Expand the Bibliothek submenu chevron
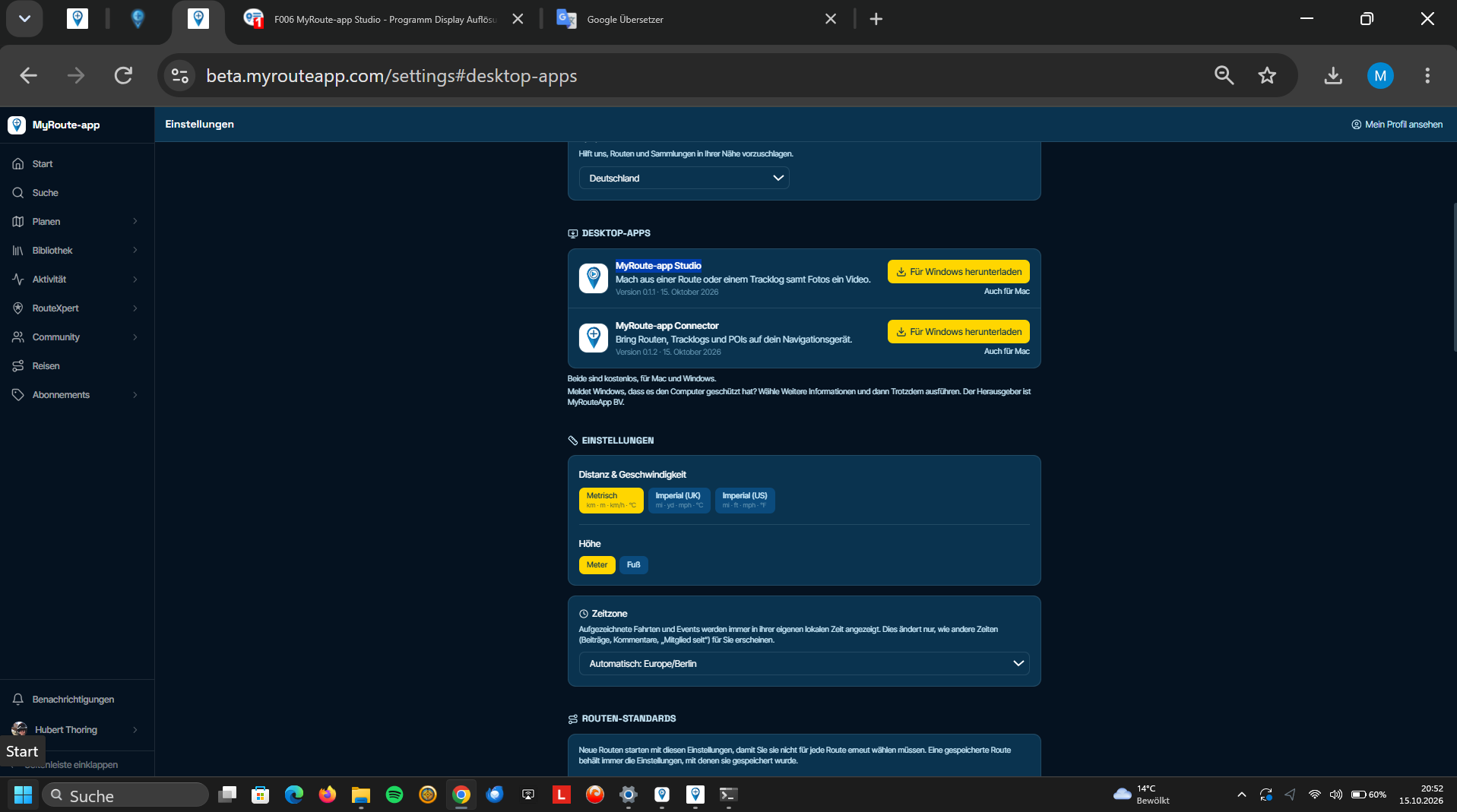1457x812 pixels. pos(135,250)
